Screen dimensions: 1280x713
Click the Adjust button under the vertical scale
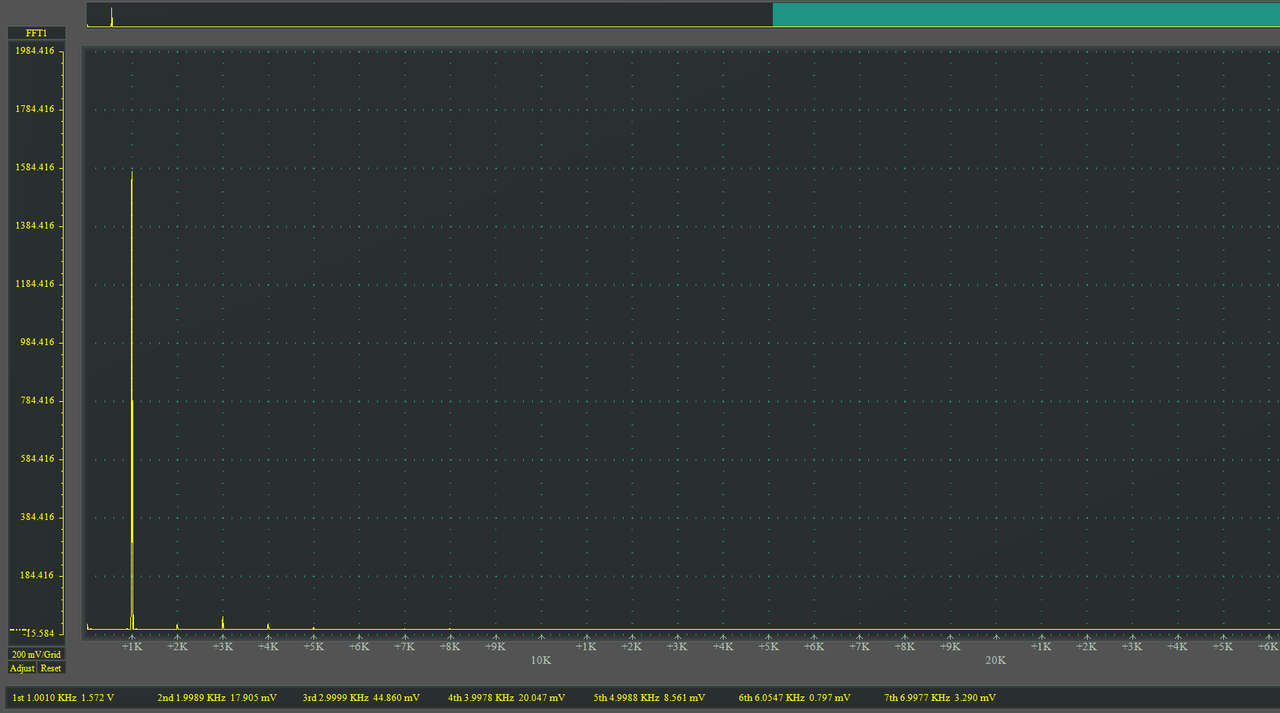coord(22,668)
